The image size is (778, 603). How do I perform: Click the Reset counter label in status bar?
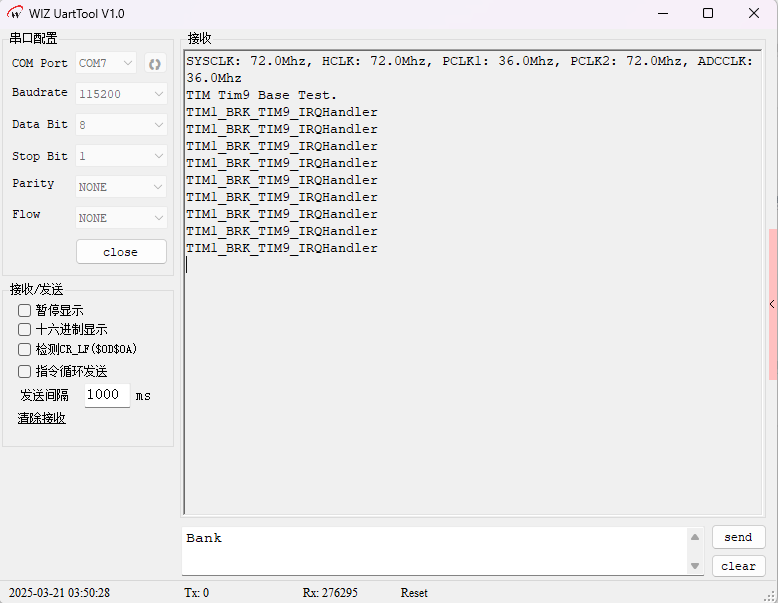point(414,593)
